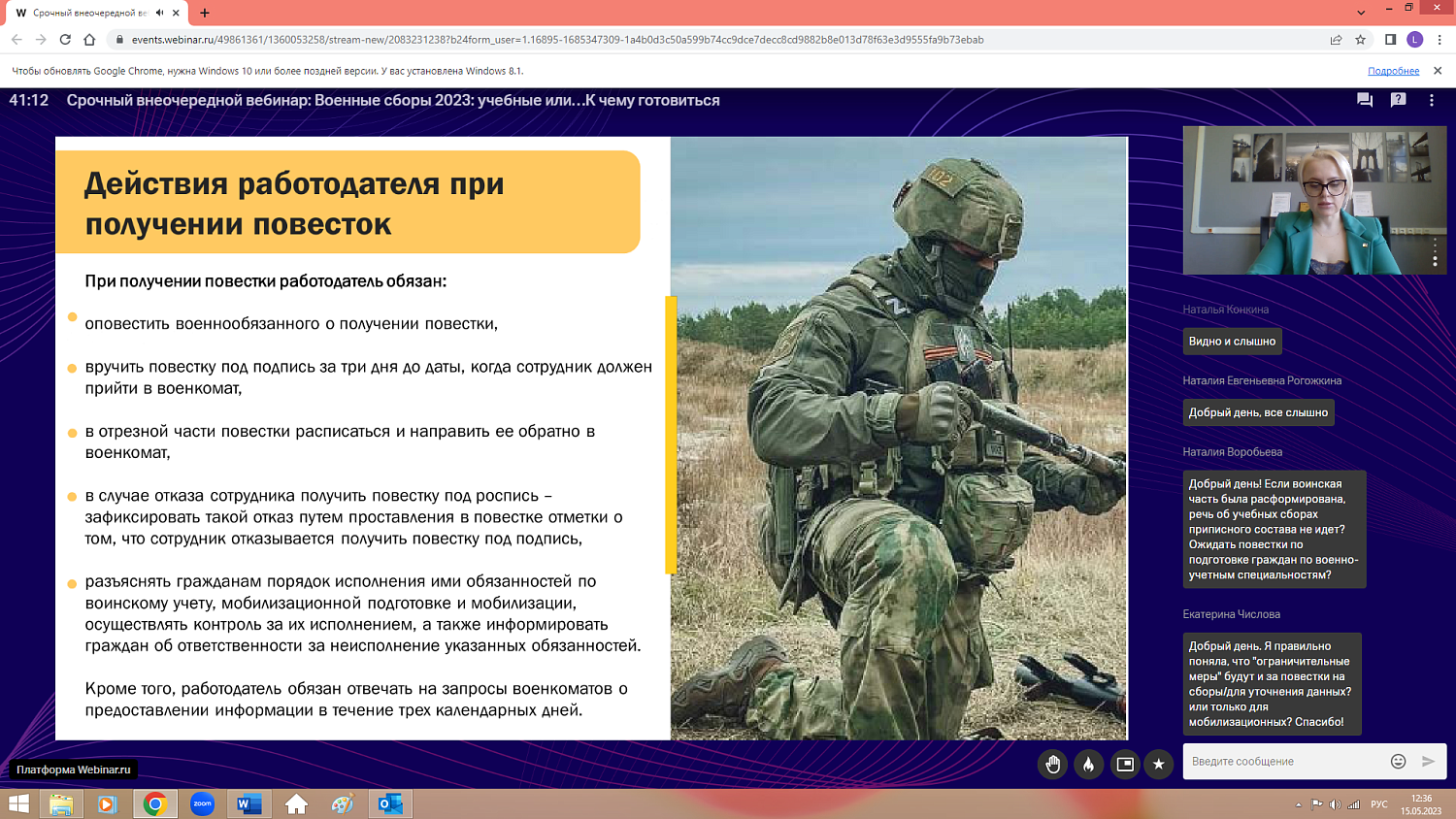This screenshot has height=819, width=1456.
Task: Click Наталия Воробьева's message about расформирована
Action: 1274,529
